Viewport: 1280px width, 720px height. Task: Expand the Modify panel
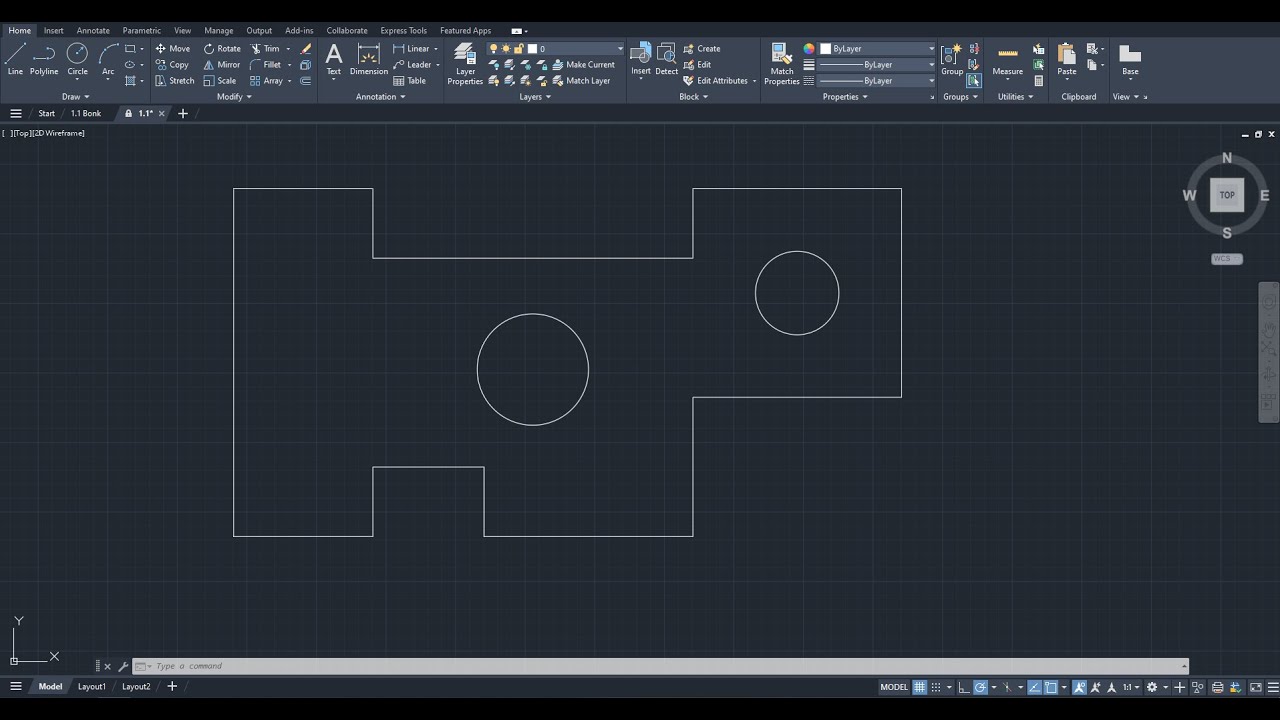click(234, 97)
